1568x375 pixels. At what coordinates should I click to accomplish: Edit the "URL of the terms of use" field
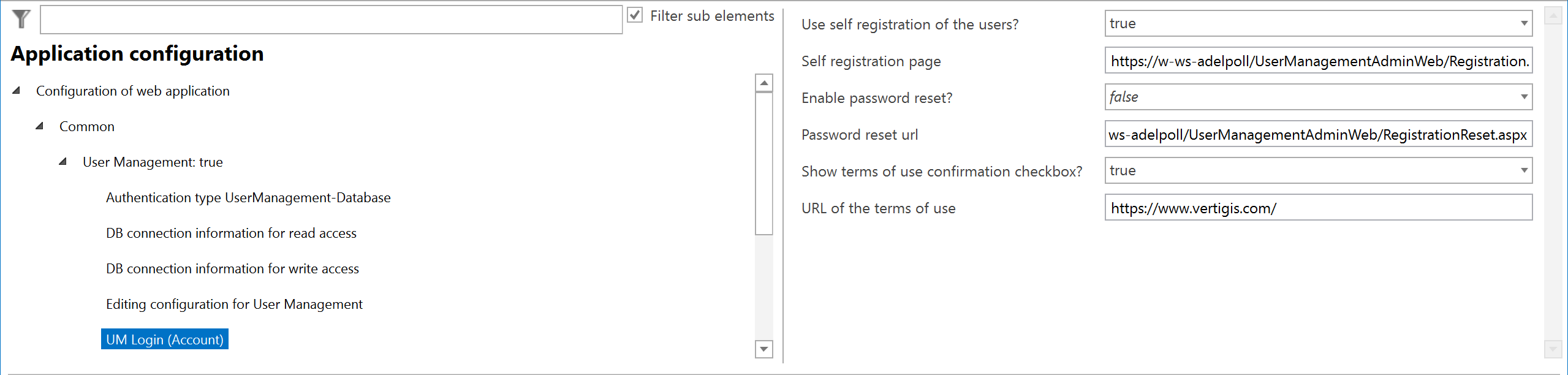tap(1317, 208)
